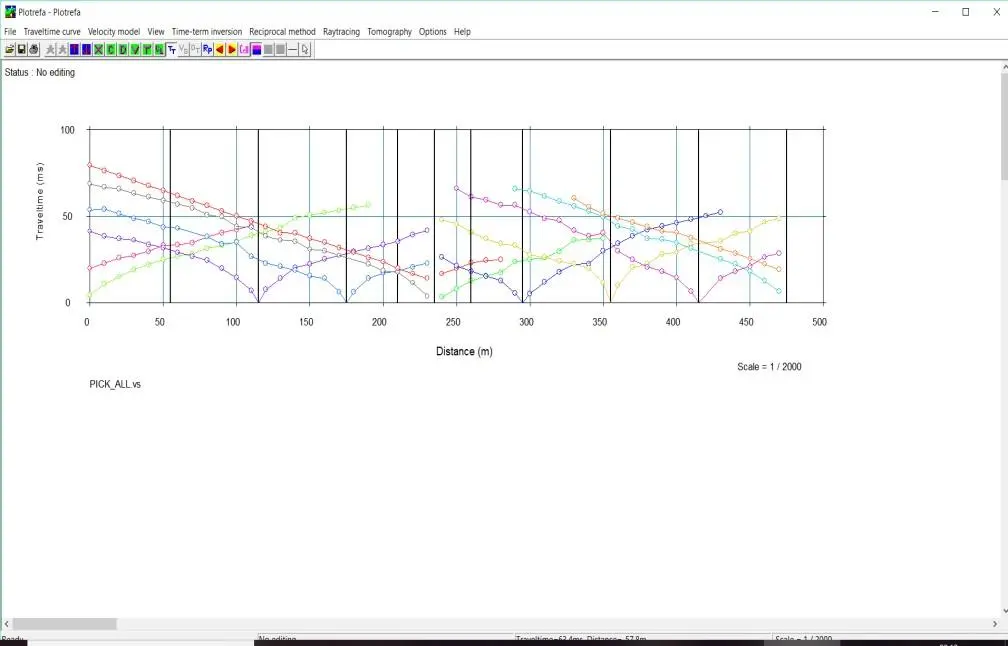1008x646 pixels.
Task: Click the horizontal scrollbar thumb
Action: (64, 624)
